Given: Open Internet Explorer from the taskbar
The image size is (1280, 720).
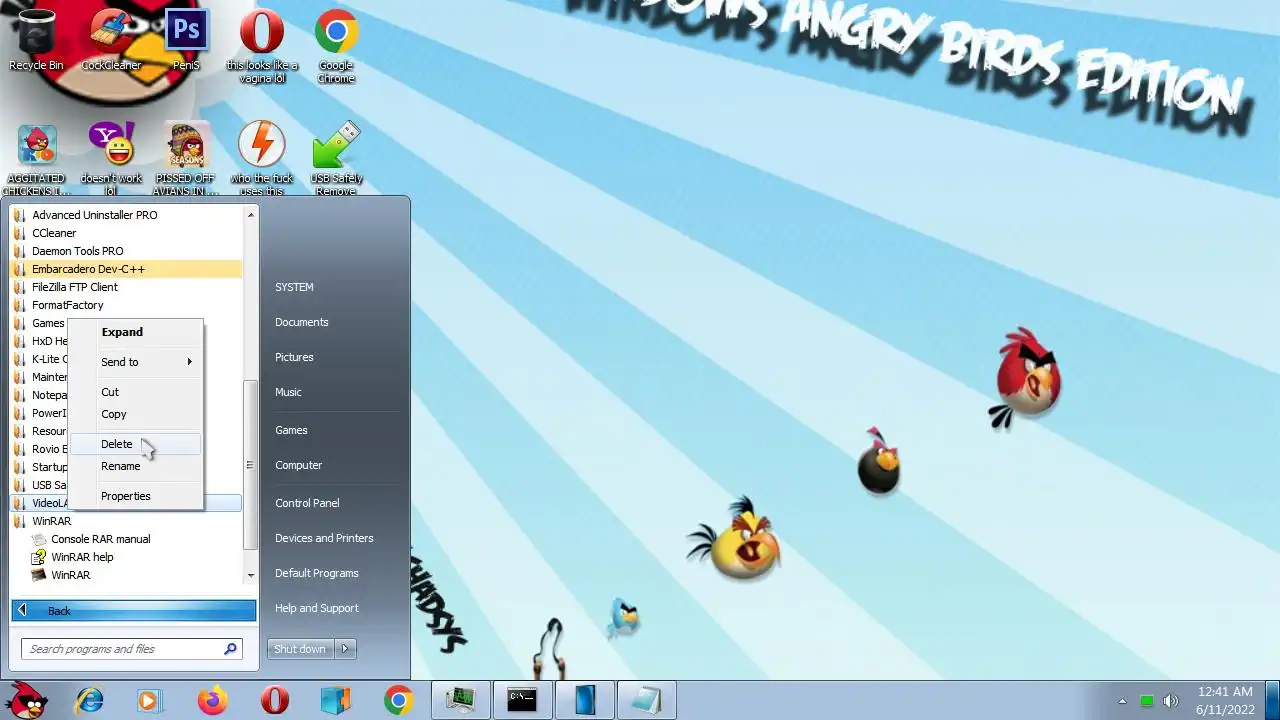Looking at the screenshot, I should pos(89,700).
